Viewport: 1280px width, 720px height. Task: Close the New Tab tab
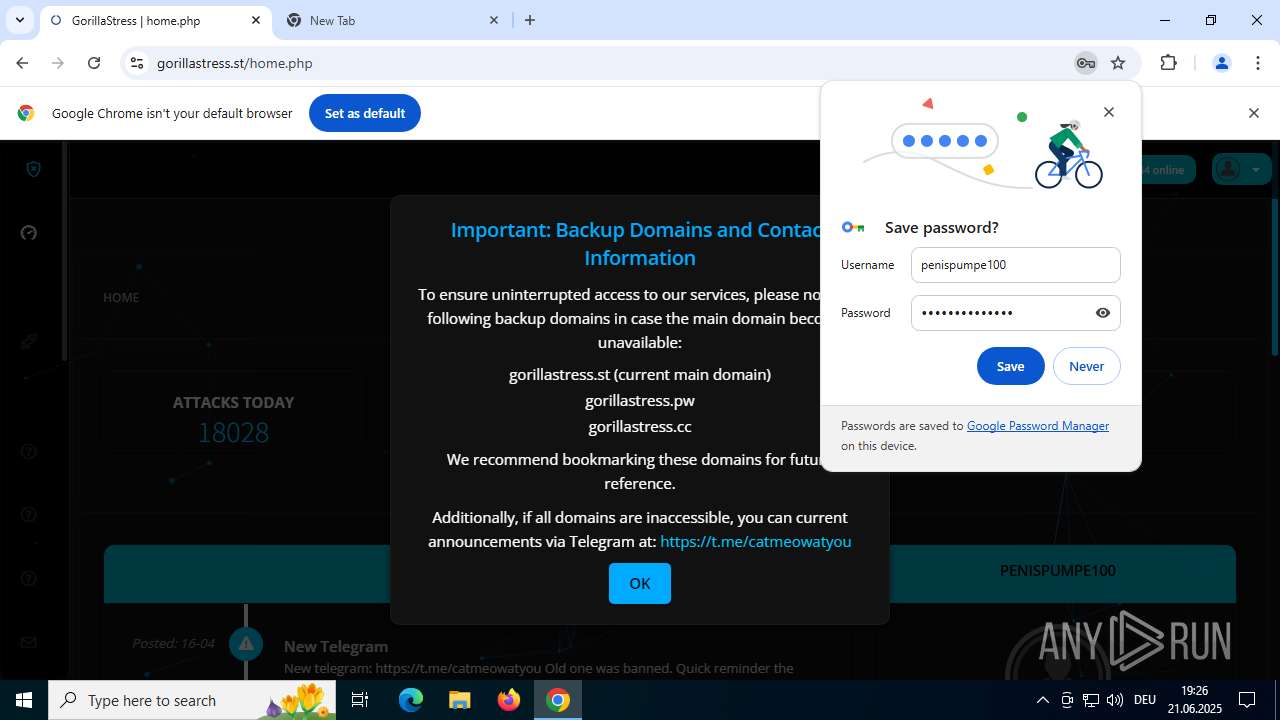point(494,20)
